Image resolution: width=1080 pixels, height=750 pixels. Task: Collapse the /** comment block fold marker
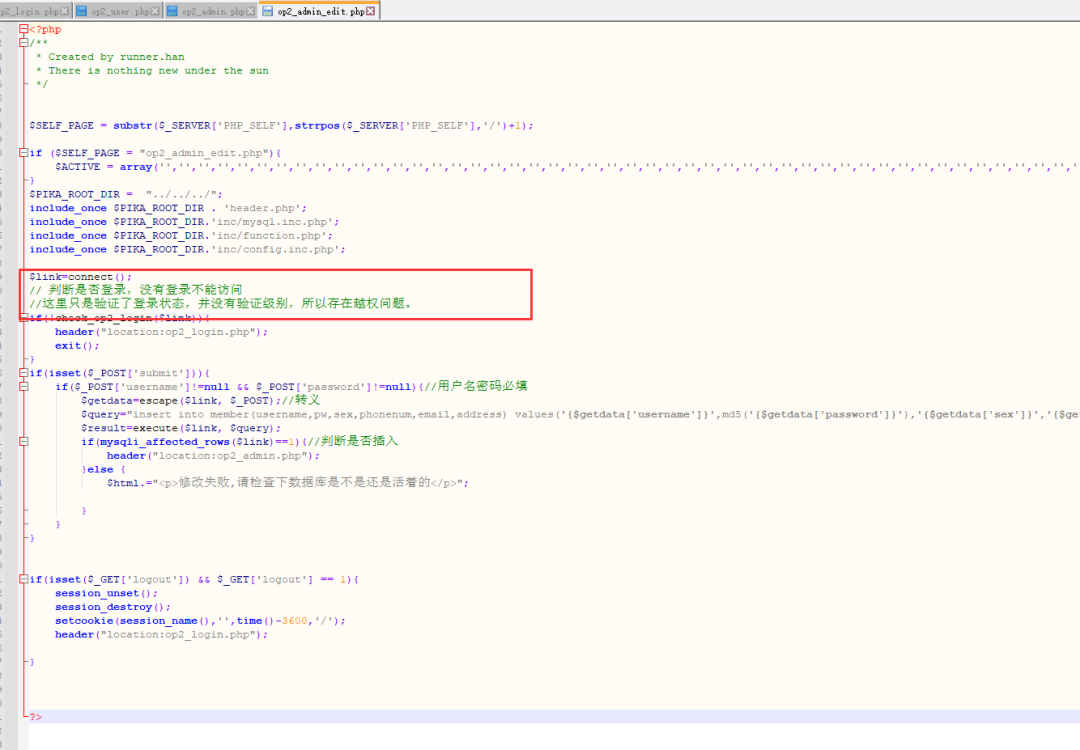point(23,43)
